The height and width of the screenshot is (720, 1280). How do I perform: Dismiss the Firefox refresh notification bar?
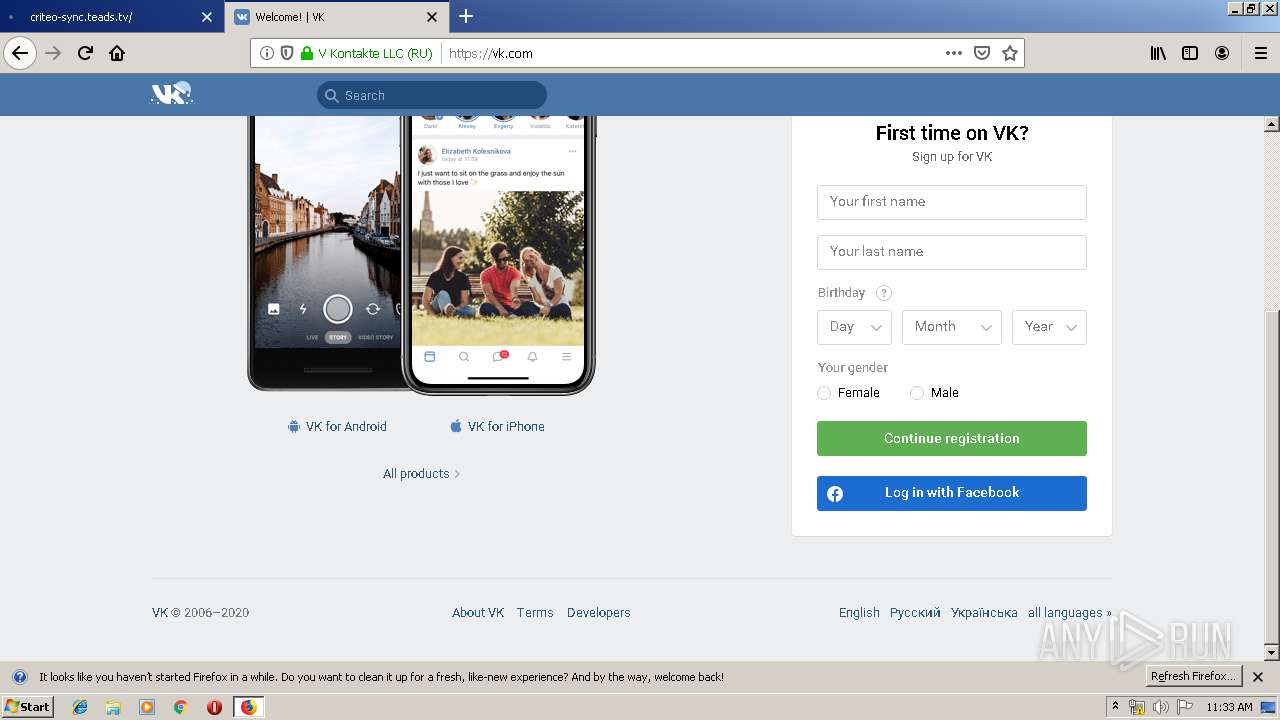pyautogui.click(x=1258, y=677)
